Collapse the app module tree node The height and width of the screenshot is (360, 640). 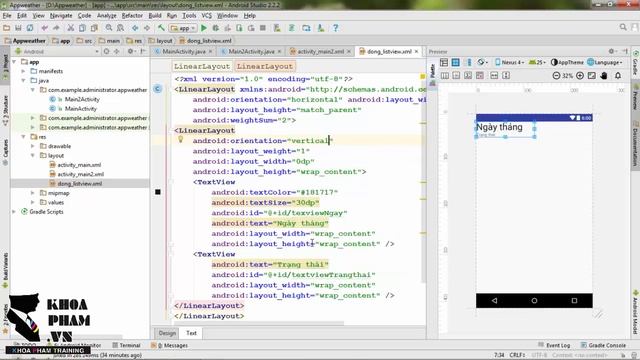click(14, 62)
